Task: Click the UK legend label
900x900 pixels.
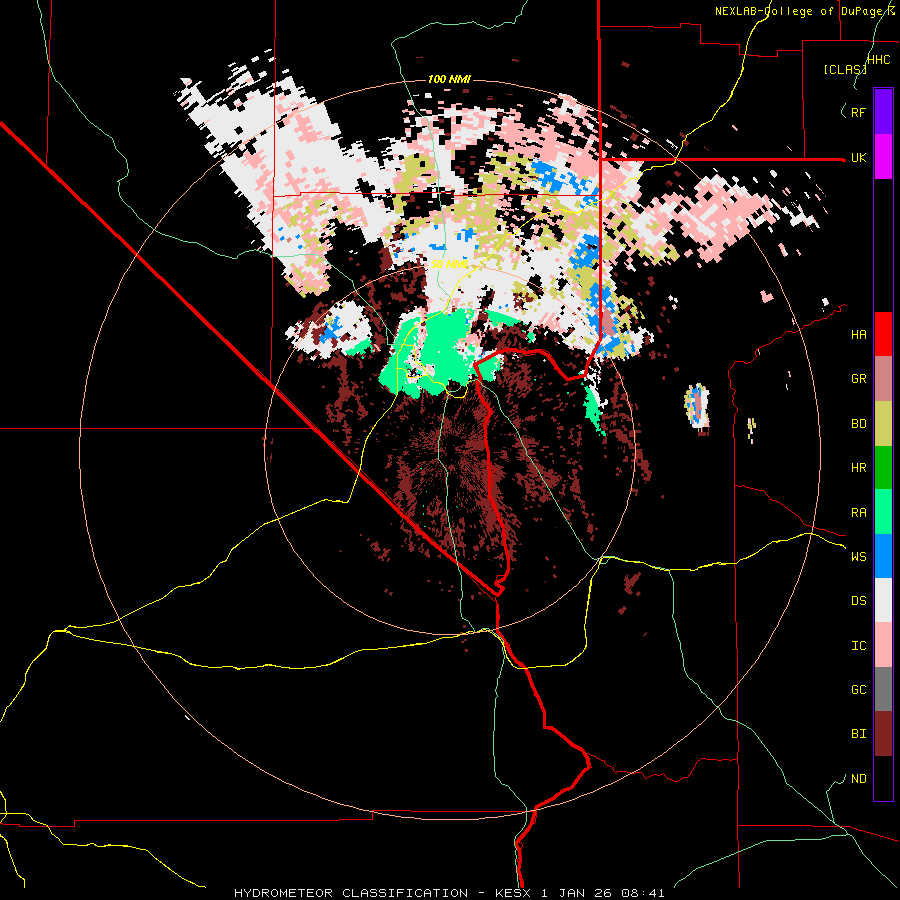Action: coord(858,157)
